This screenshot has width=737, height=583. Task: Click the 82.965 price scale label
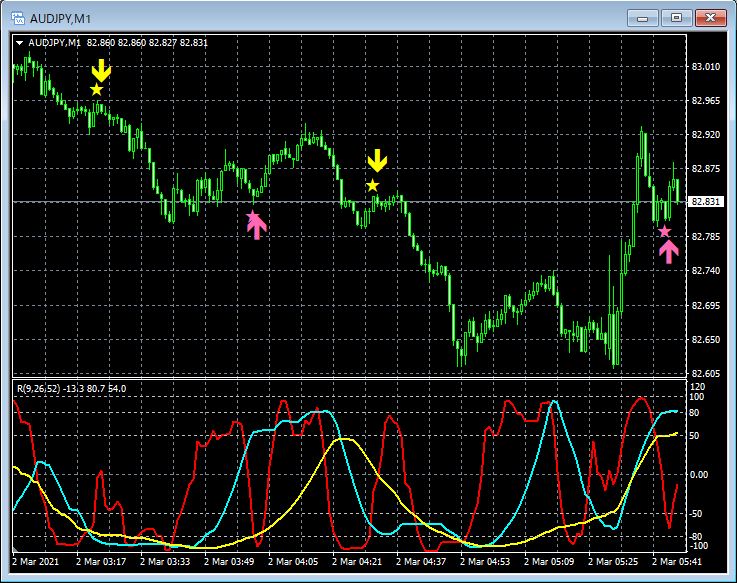[706, 101]
